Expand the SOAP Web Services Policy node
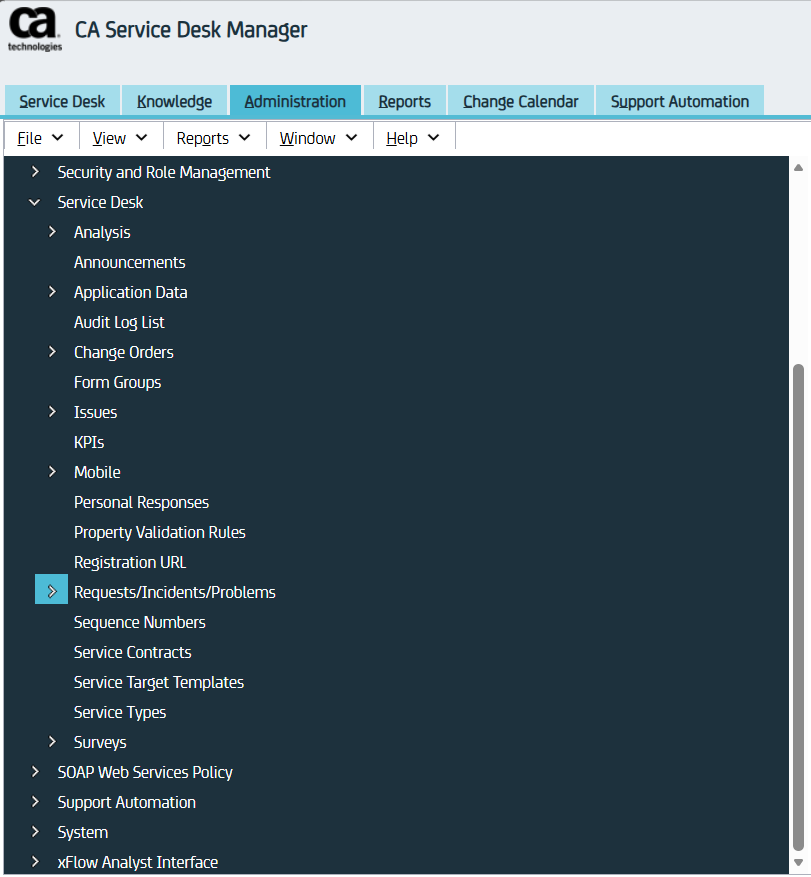The width and height of the screenshot is (811, 877). pyautogui.click(x=35, y=772)
